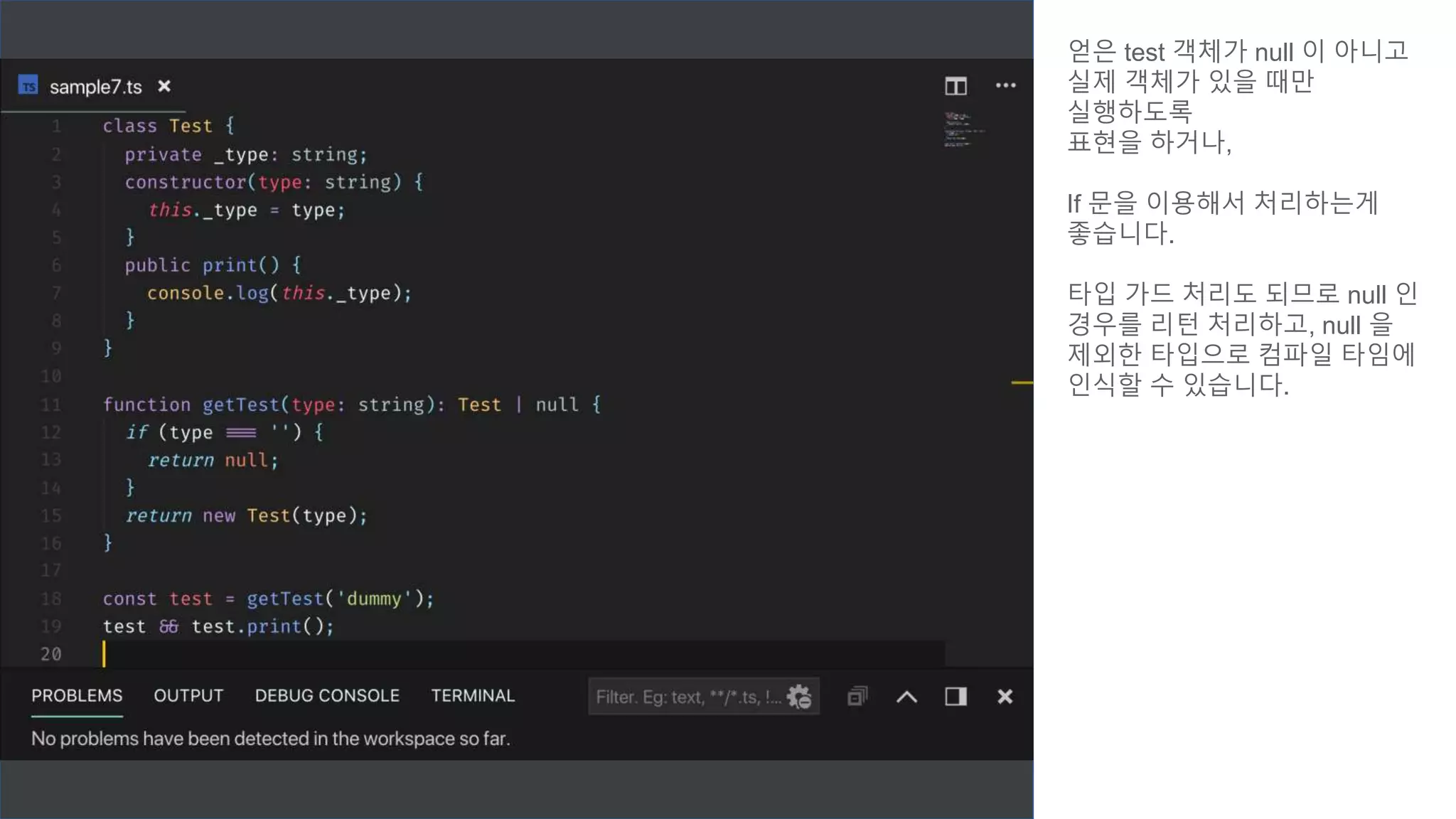Click line number 11 in gutter
This screenshot has height=819, width=1456.
click(x=50, y=405)
